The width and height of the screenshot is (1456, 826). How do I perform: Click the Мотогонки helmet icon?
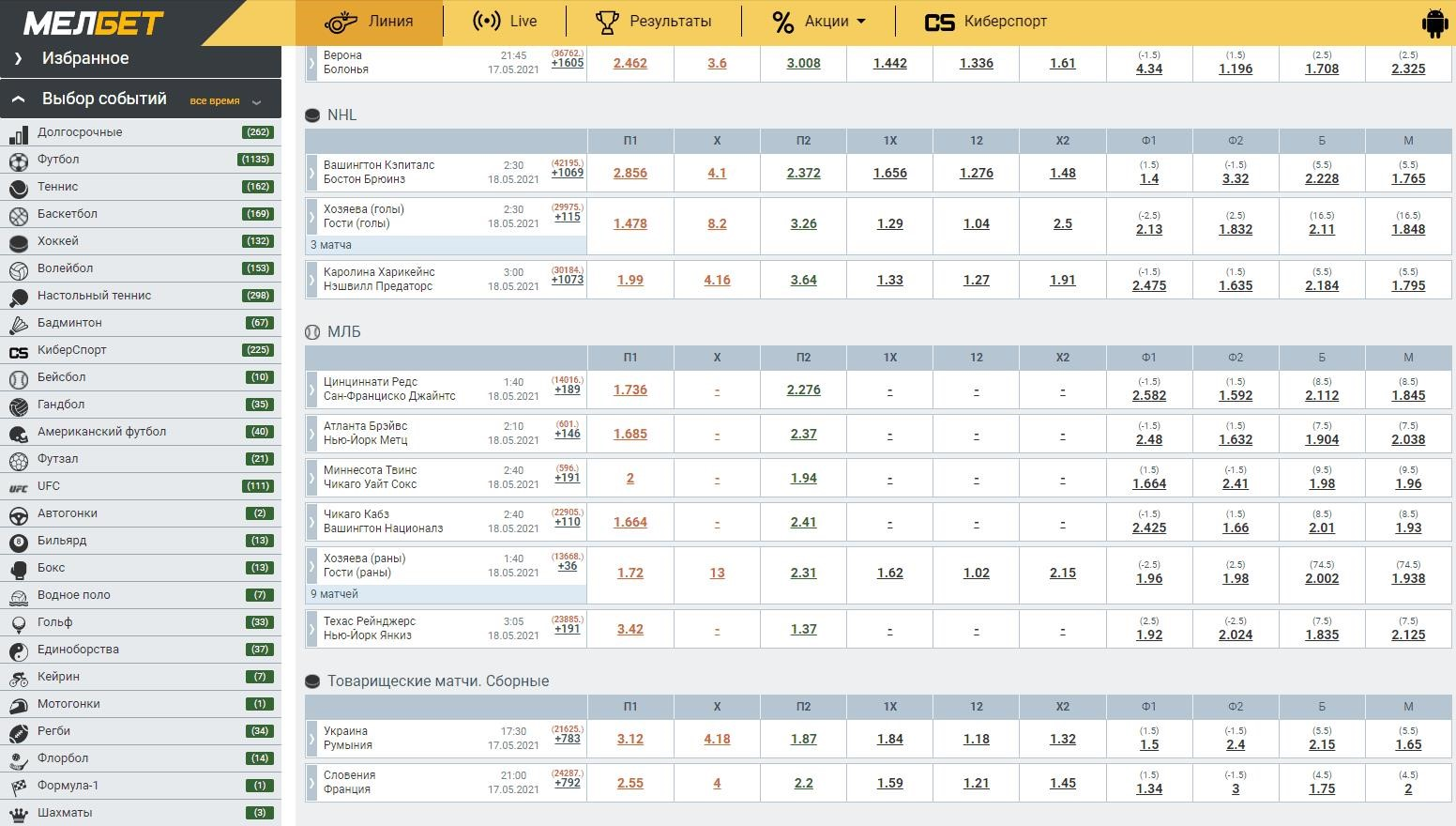pyautogui.click(x=18, y=705)
